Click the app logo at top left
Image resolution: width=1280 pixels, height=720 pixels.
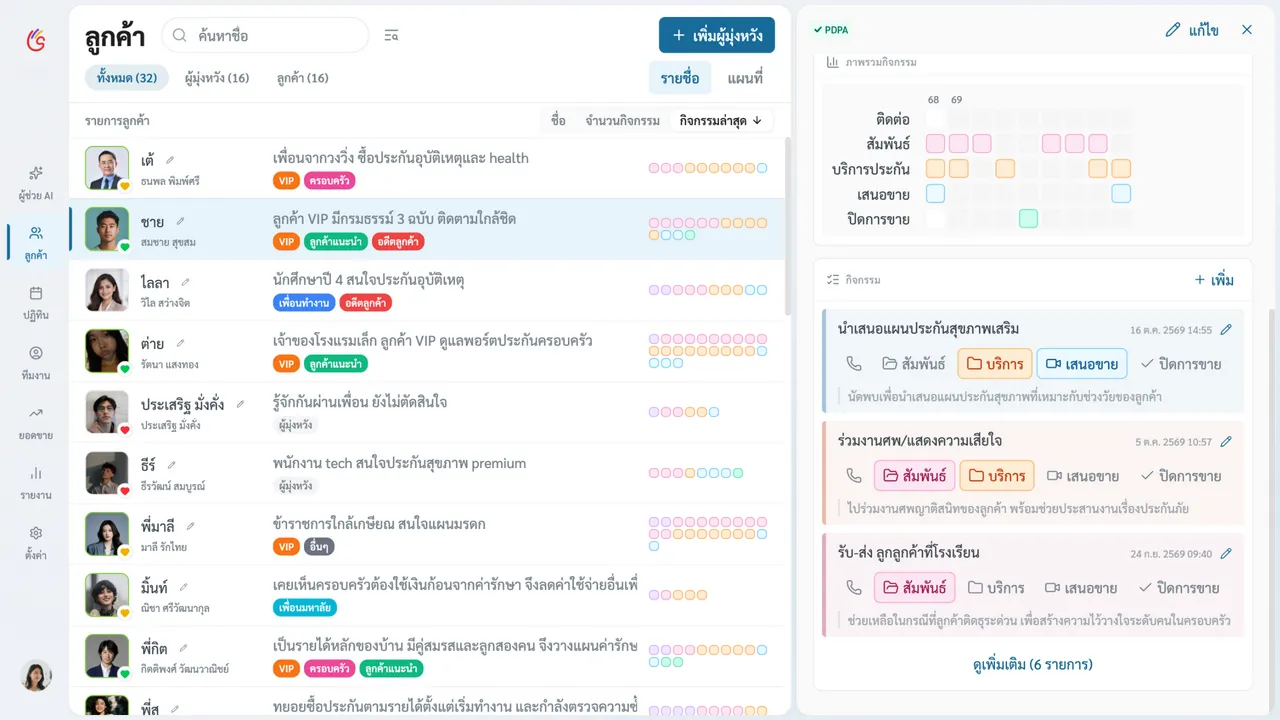click(36, 39)
